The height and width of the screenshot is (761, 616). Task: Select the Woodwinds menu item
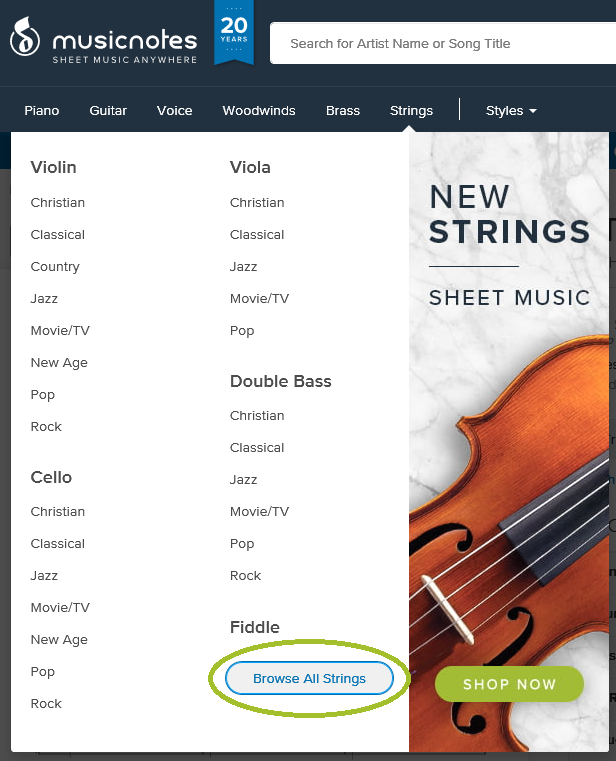click(259, 111)
